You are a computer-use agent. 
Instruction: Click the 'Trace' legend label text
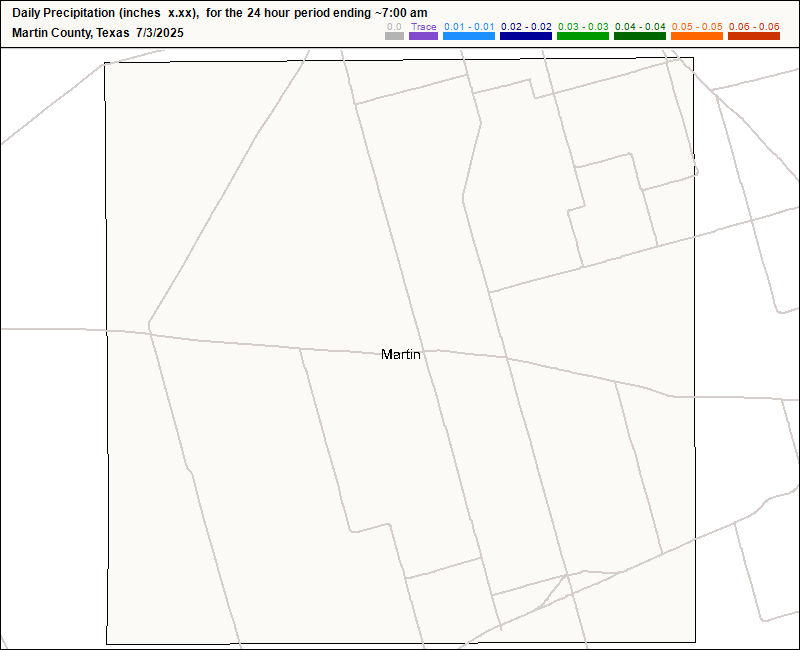(x=423, y=27)
